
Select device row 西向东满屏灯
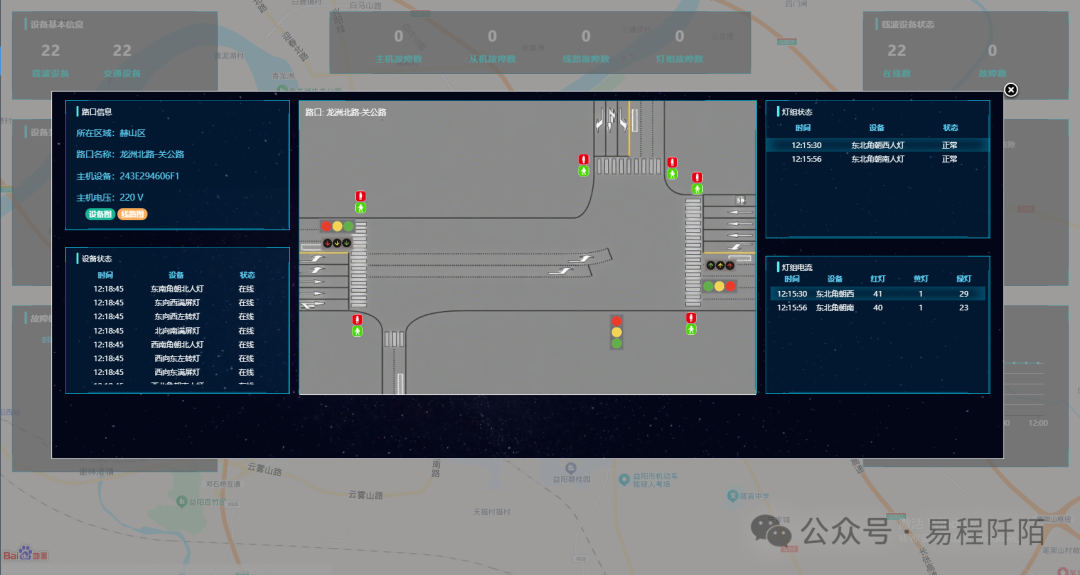(177, 373)
